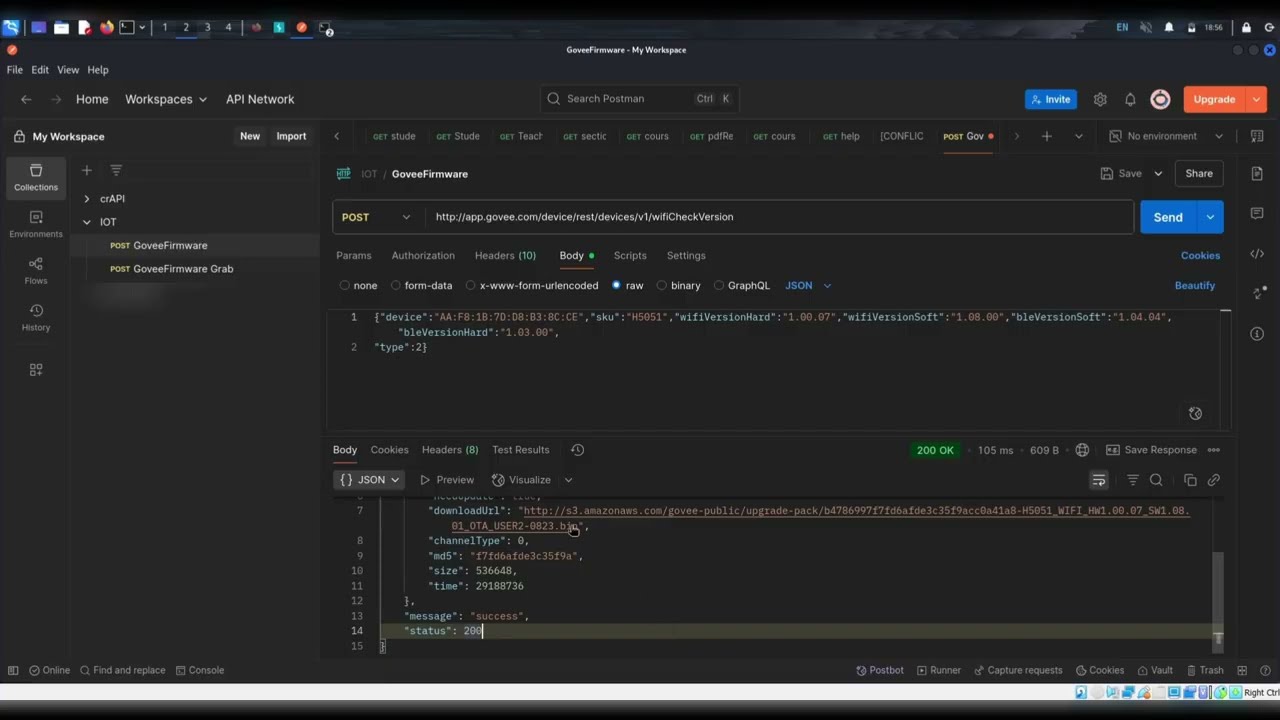Open the documentation icon in right sidebar
This screenshot has width=1280, height=720.
pos(1257,173)
